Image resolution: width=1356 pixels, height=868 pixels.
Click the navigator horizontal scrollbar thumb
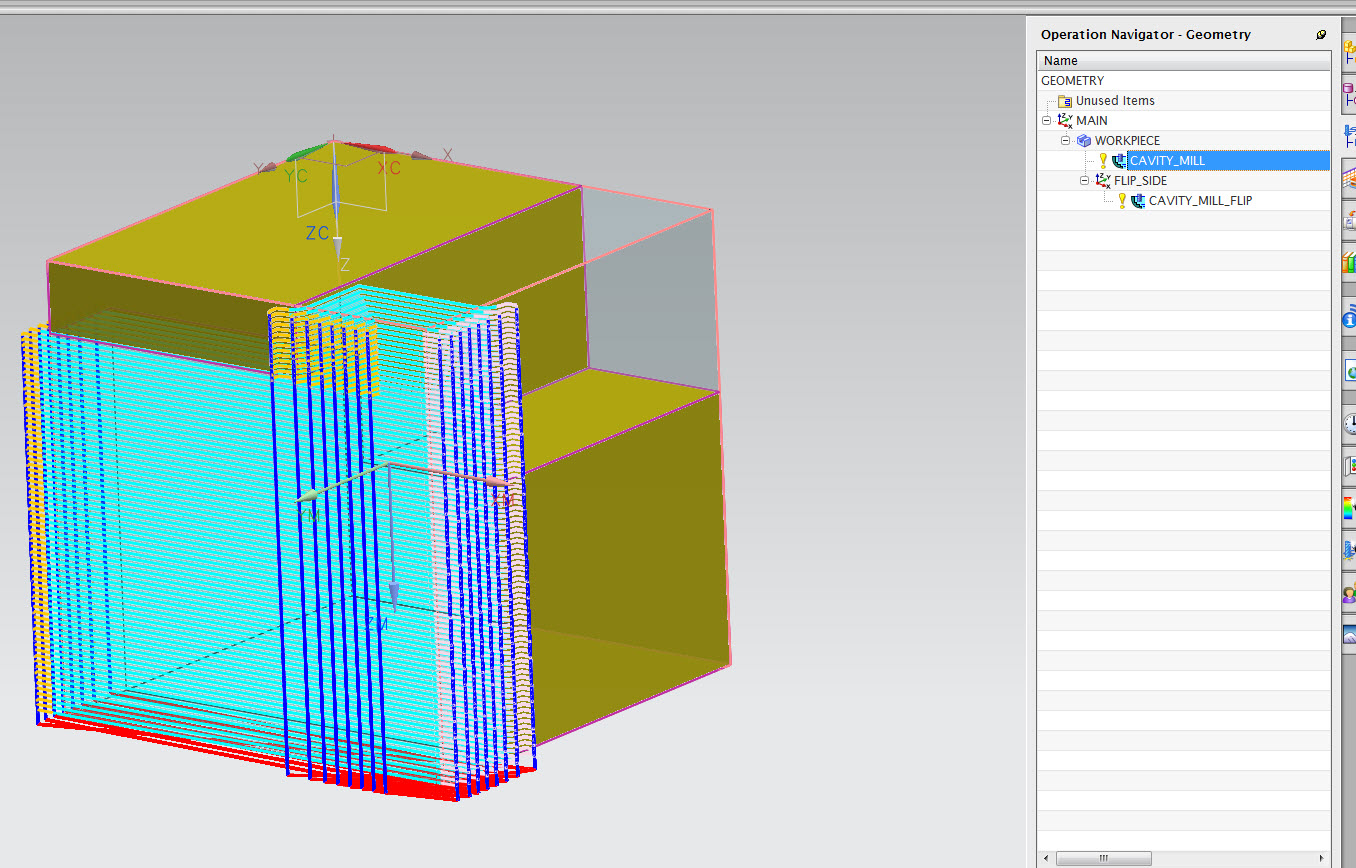coord(1103,858)
